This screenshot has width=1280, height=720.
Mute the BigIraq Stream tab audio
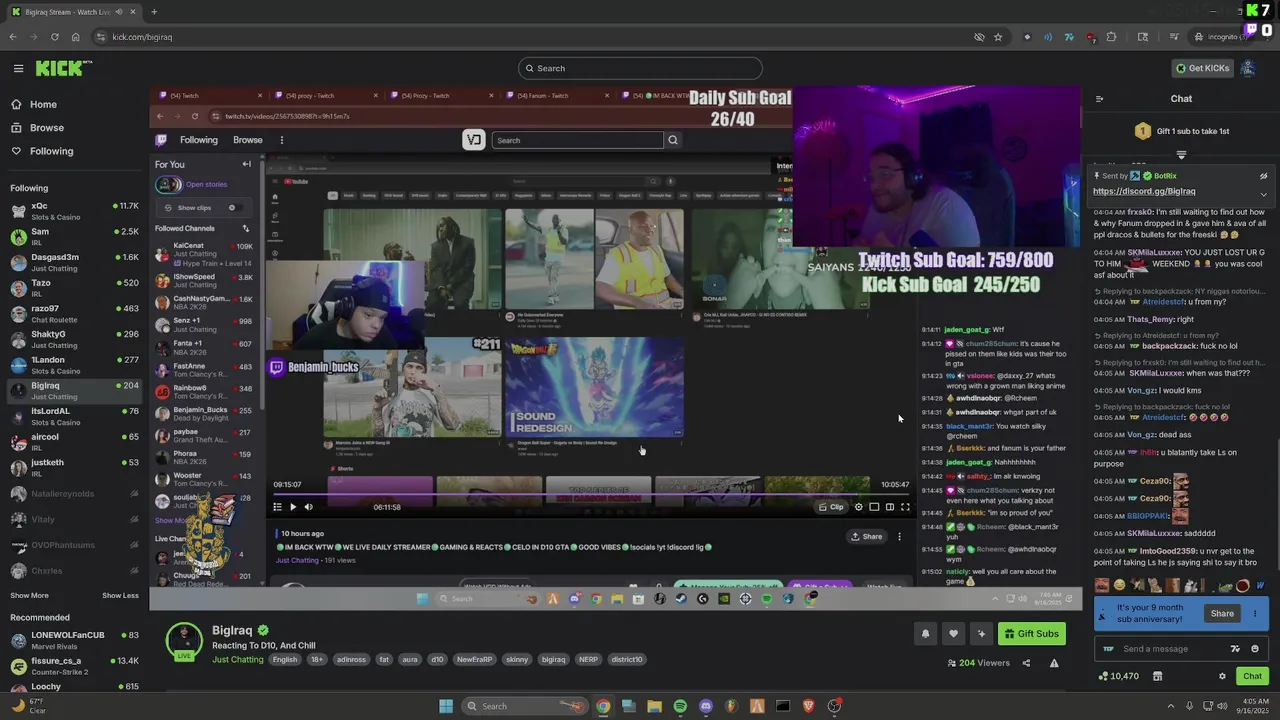(119, 12)
